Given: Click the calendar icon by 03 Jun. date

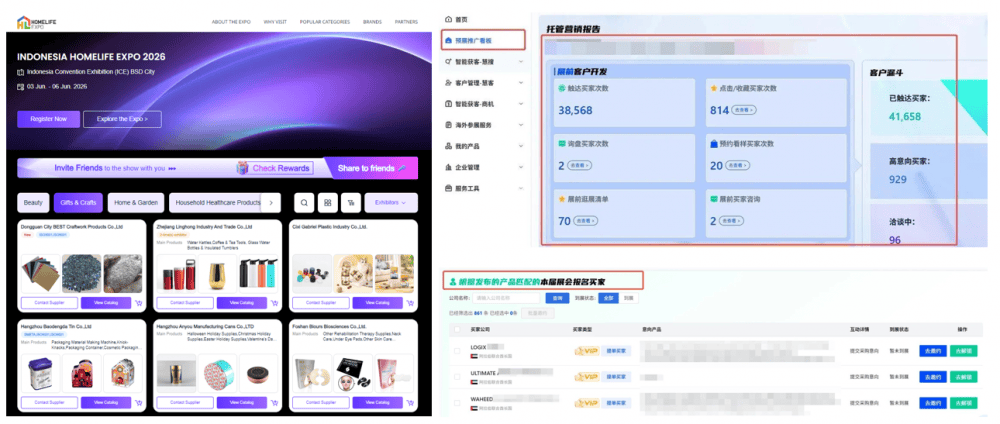Looking at the screenshot, I should pyautogui.click(x=20, y=87).
